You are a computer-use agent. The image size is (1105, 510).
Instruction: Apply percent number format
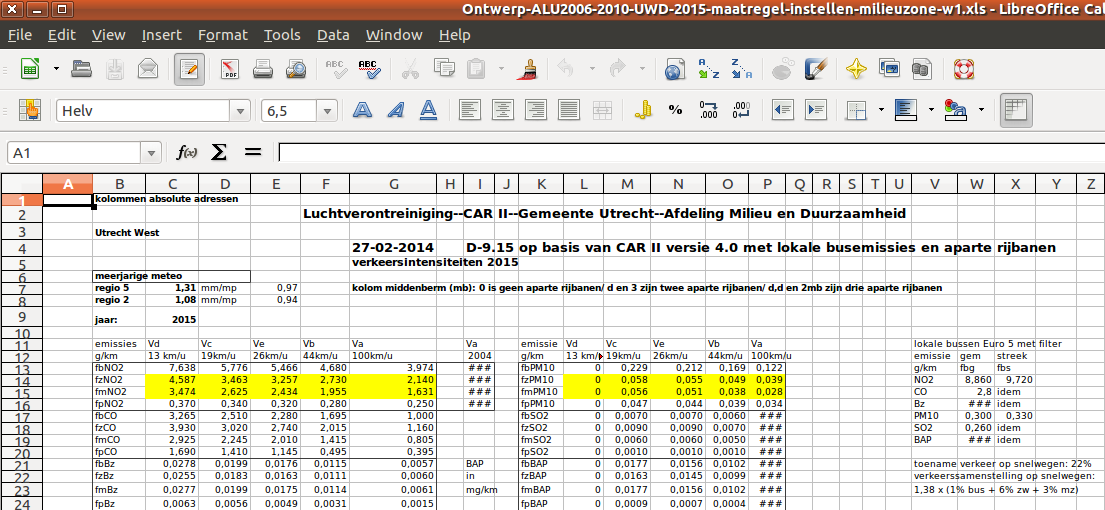click(x=675, y=110)
